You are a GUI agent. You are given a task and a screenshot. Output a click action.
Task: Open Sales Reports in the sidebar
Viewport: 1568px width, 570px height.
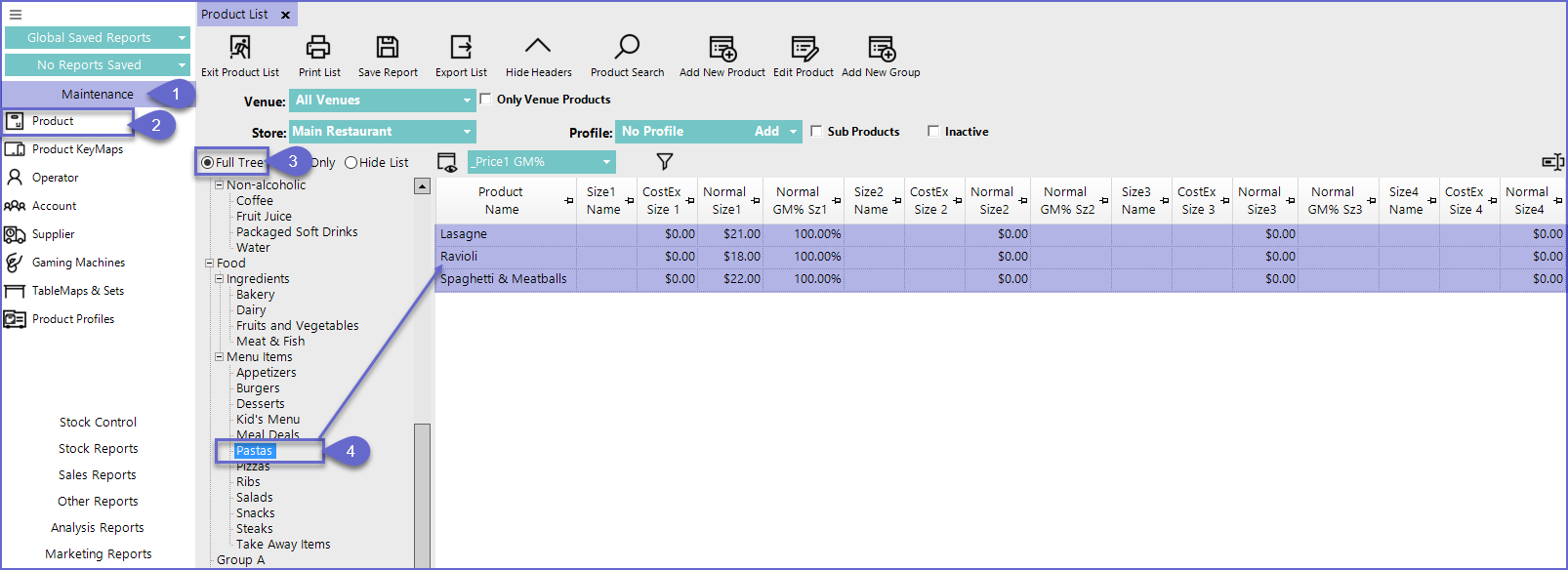98,475
